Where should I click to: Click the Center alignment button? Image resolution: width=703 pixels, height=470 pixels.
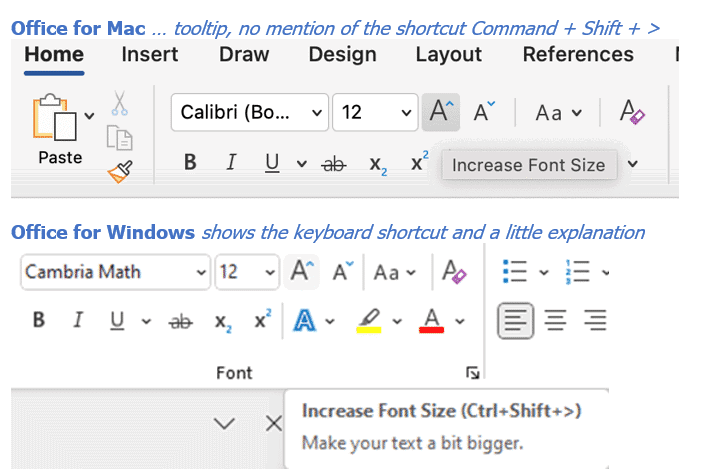(555, 321)
